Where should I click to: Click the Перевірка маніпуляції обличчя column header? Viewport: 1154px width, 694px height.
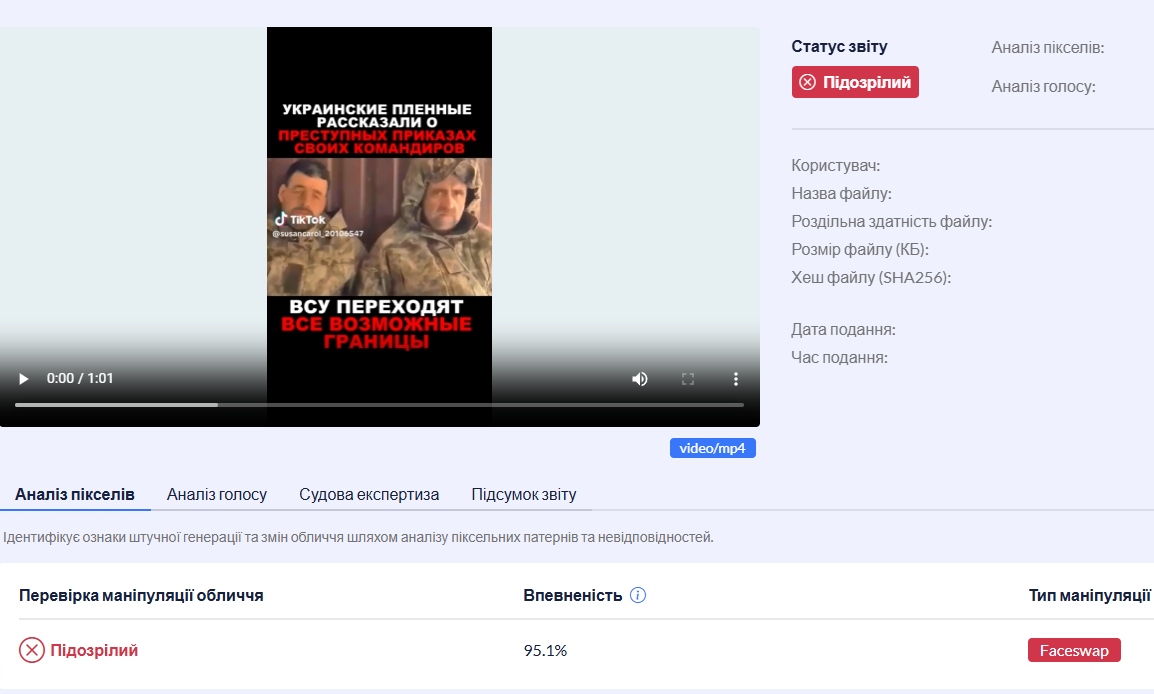(x=141, y=596)
